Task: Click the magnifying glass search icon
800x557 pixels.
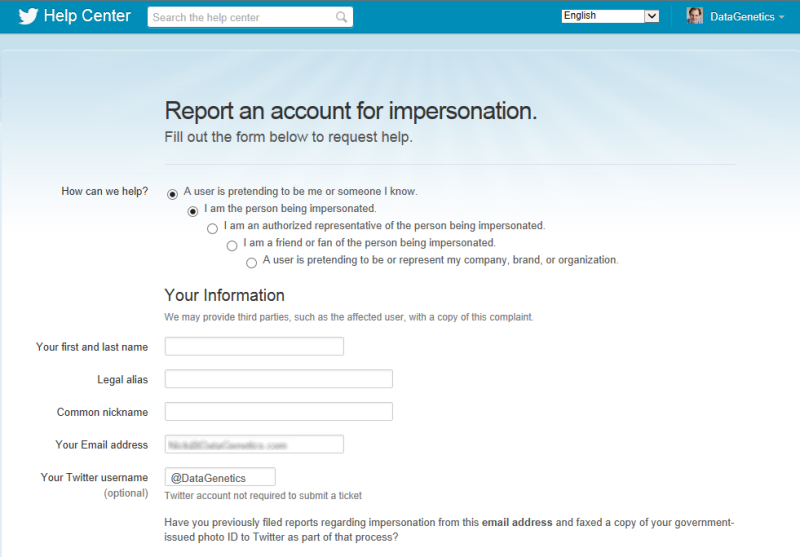Action: coord(341,17)
